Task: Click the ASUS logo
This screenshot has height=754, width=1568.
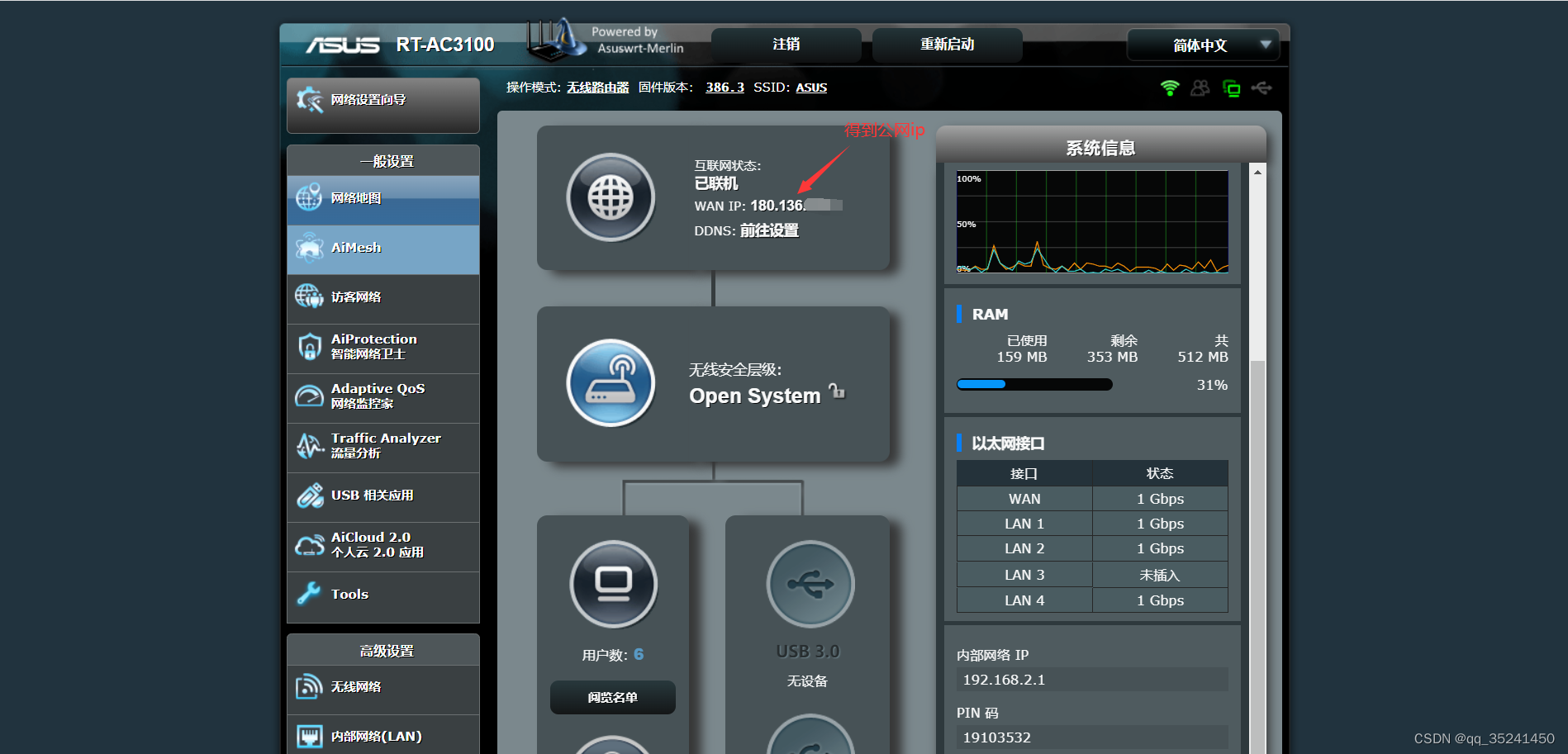Action: pyautogui.click(x=343, y=45)
